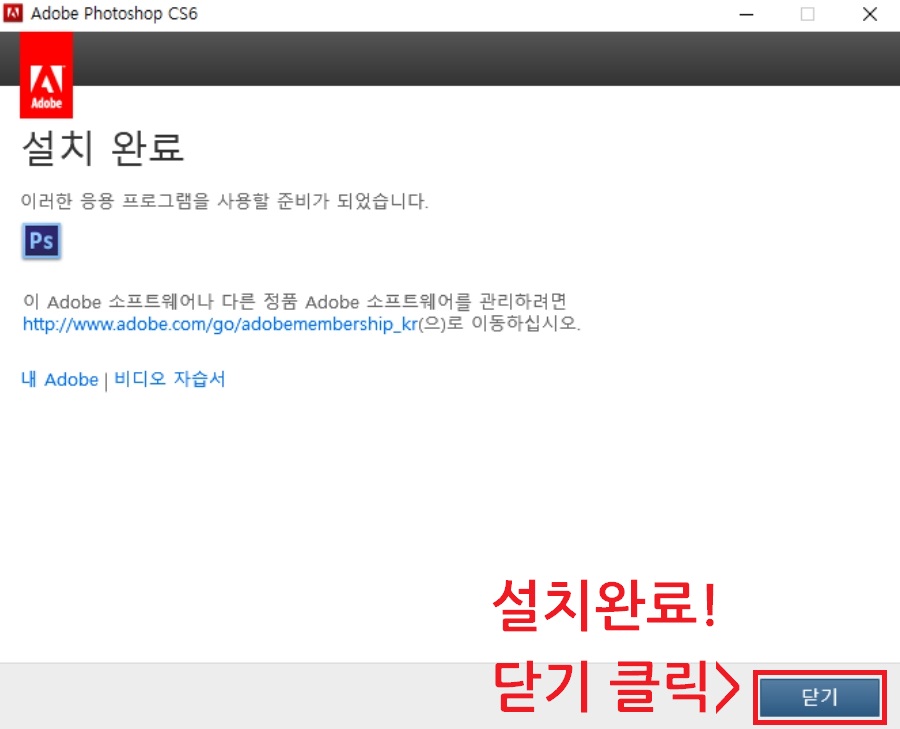Image resolution: width=900 pixels, height=729 pixels.
Task: Minimize the installer window
Action: [745, 14]
